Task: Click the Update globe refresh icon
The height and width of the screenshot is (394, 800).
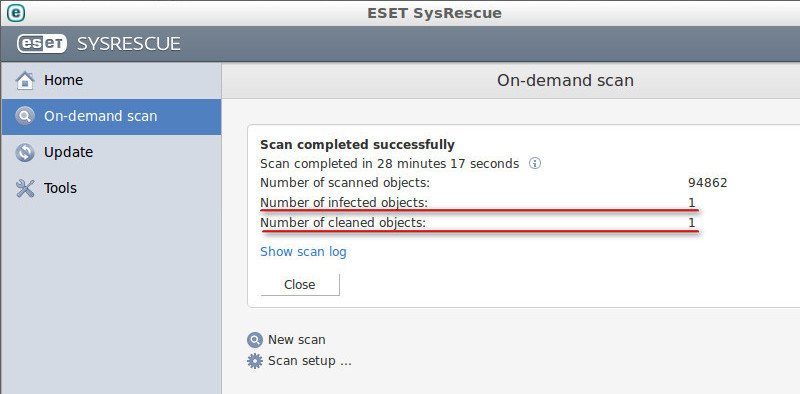Action: pyautogui.click(x=24, y=152)
